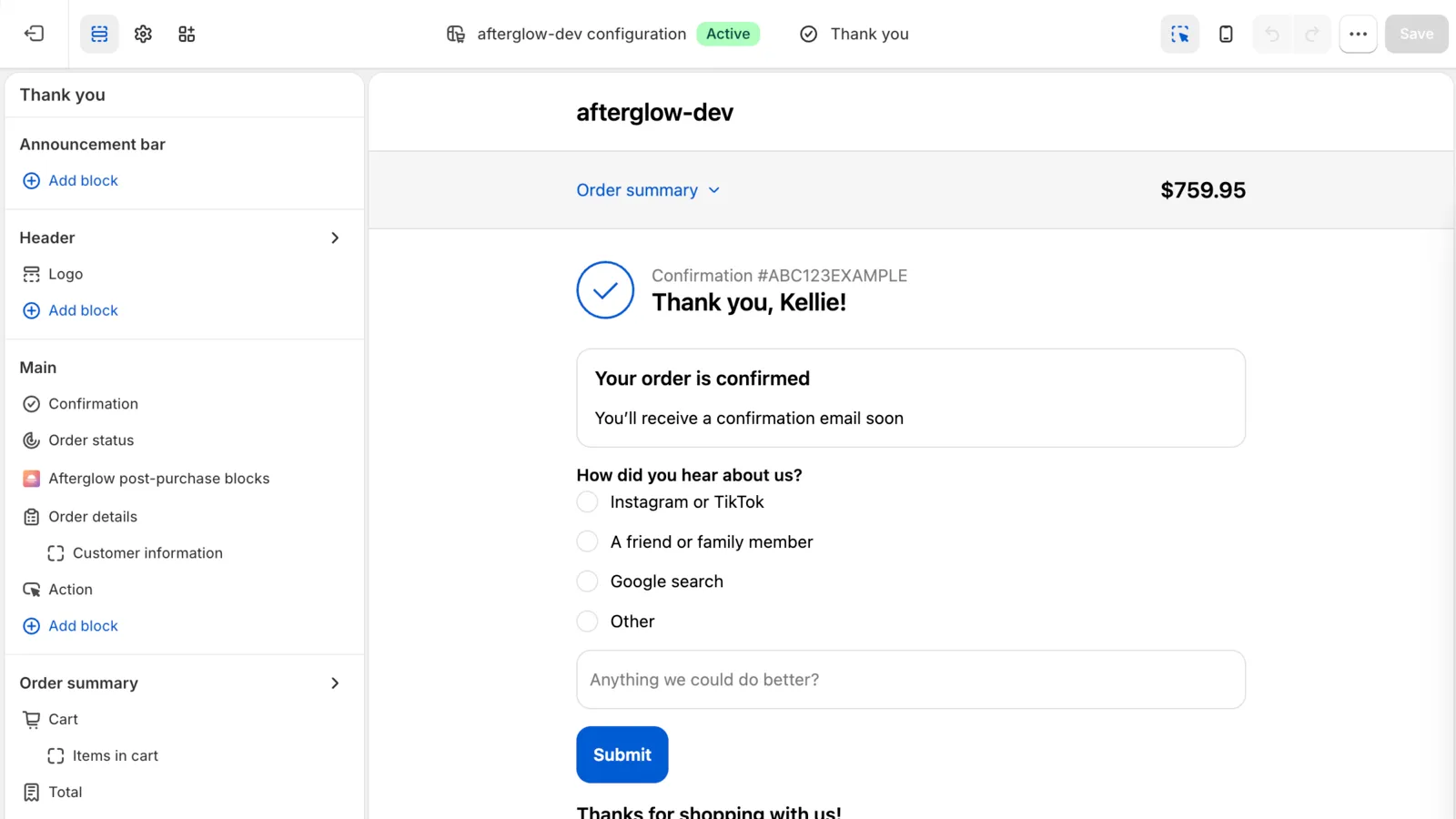1456x819 pixels.
Task: Select the Order status block
Action: point(78,440)
